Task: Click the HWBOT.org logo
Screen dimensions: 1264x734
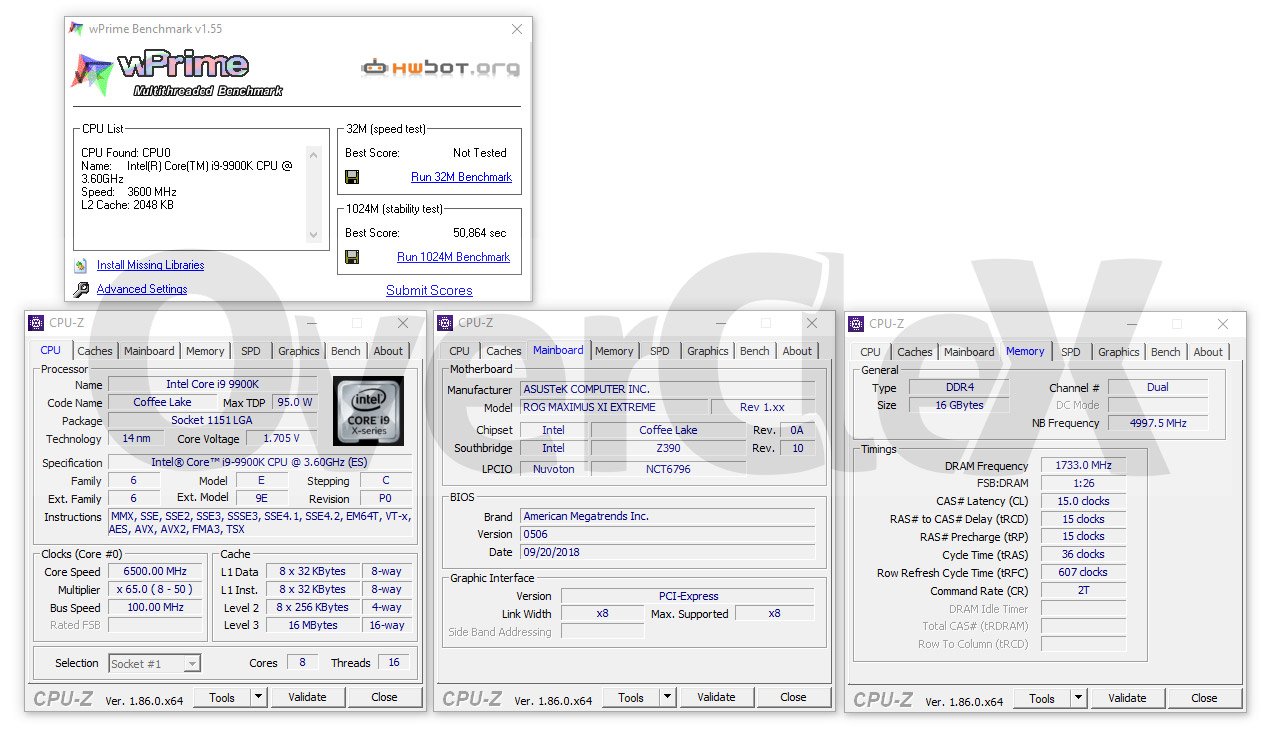Action: coord(441,68)
